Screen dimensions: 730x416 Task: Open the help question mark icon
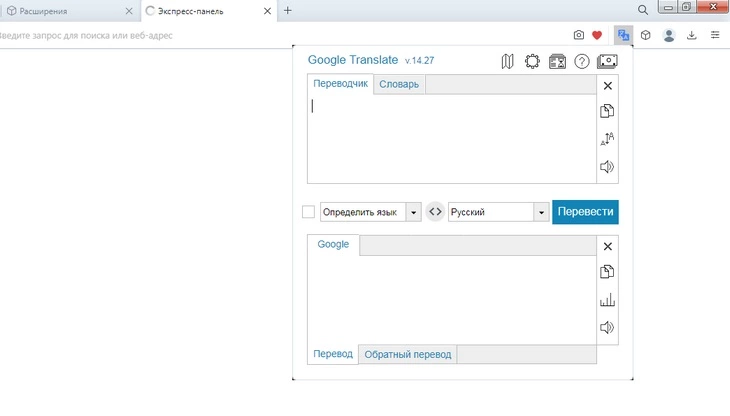tap(582, 61)
